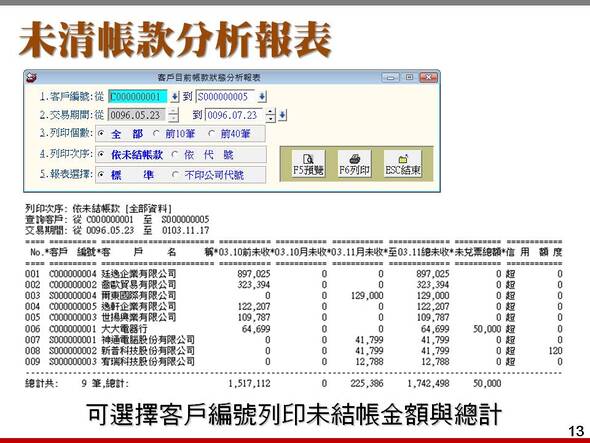Choose 依未結帳款 print order radio
This screenshot has height=443, width=590.
pos(101,154)
